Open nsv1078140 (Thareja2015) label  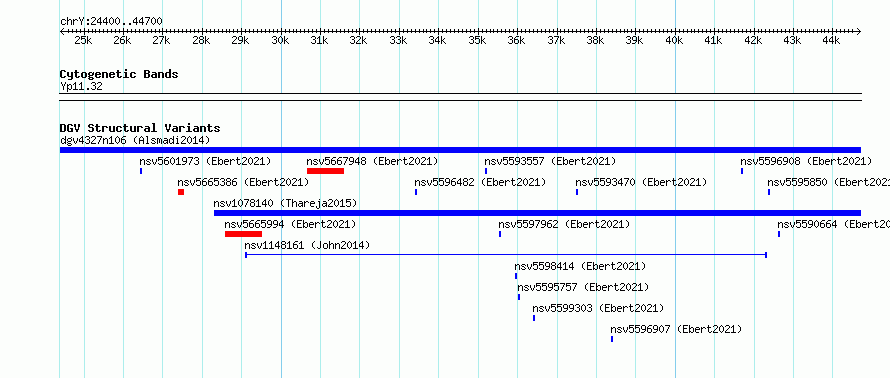coord(285,203)
